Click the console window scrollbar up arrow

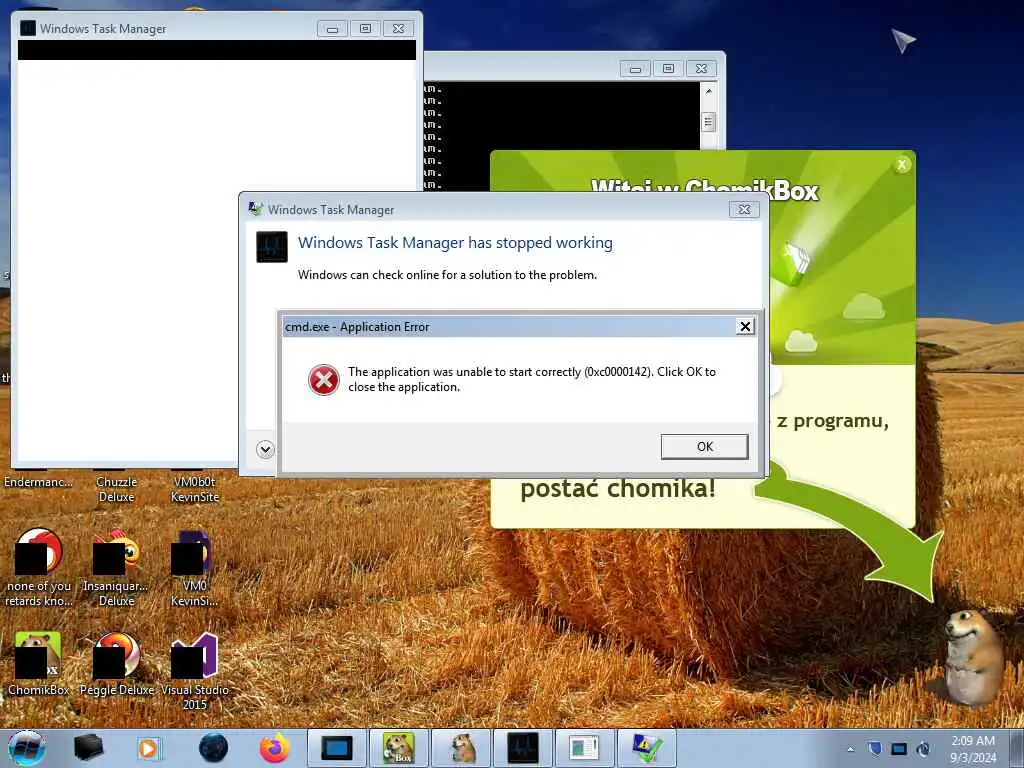pos(709,91)
